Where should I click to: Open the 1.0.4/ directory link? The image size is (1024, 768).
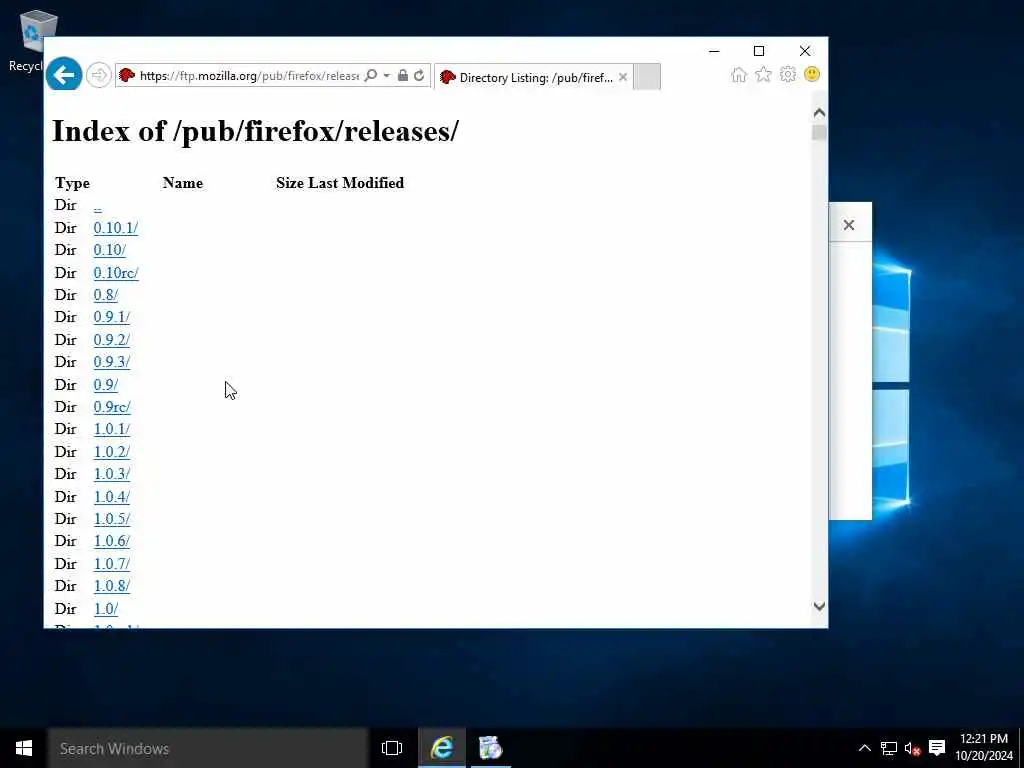[112, 497]
